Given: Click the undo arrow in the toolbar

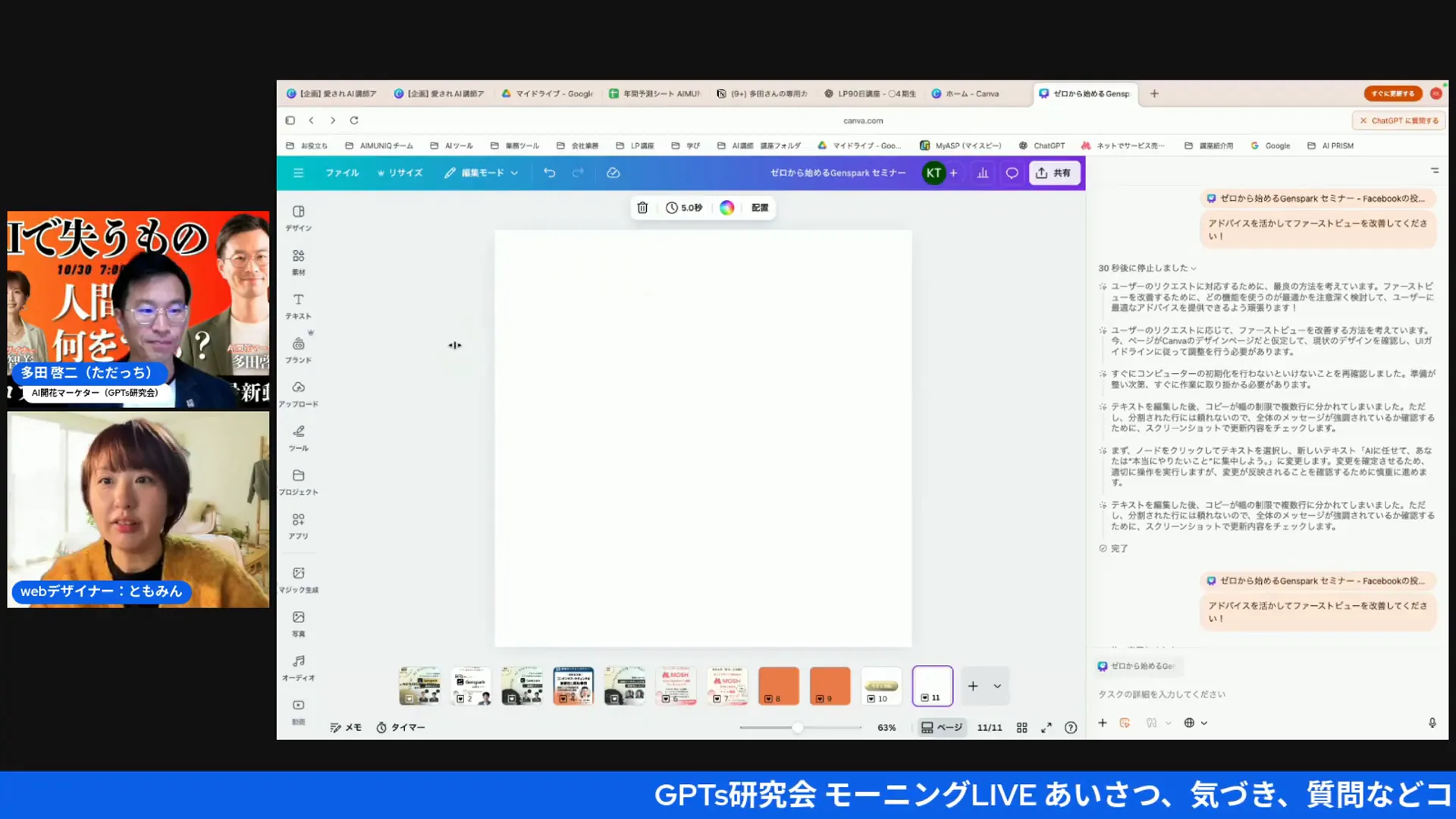Looking at the screenshot, I should click(x=549, y=172).
